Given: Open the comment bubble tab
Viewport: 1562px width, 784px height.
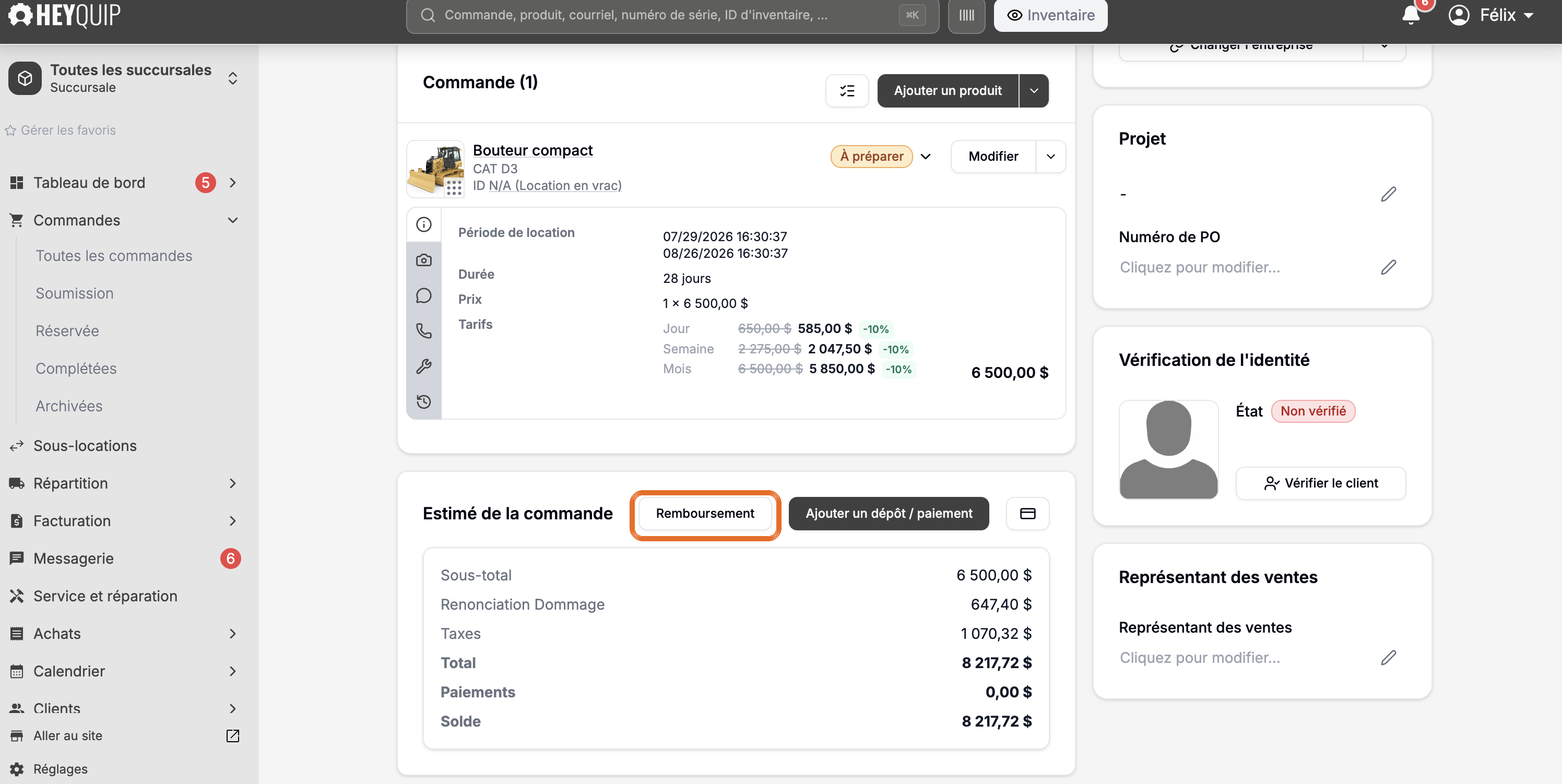Looking at the screenshot, I should (x=424, y=295).
